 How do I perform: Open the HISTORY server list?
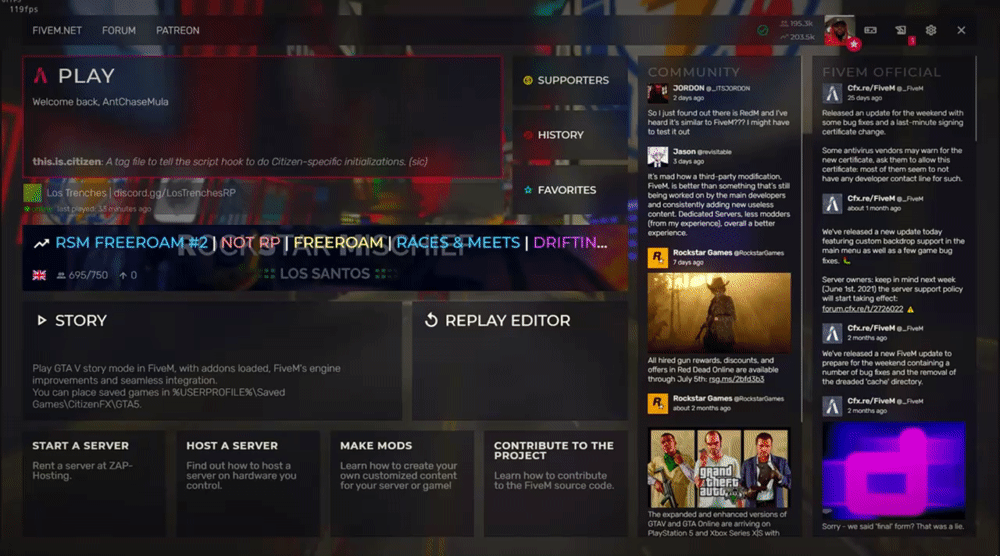pos(570,135)
